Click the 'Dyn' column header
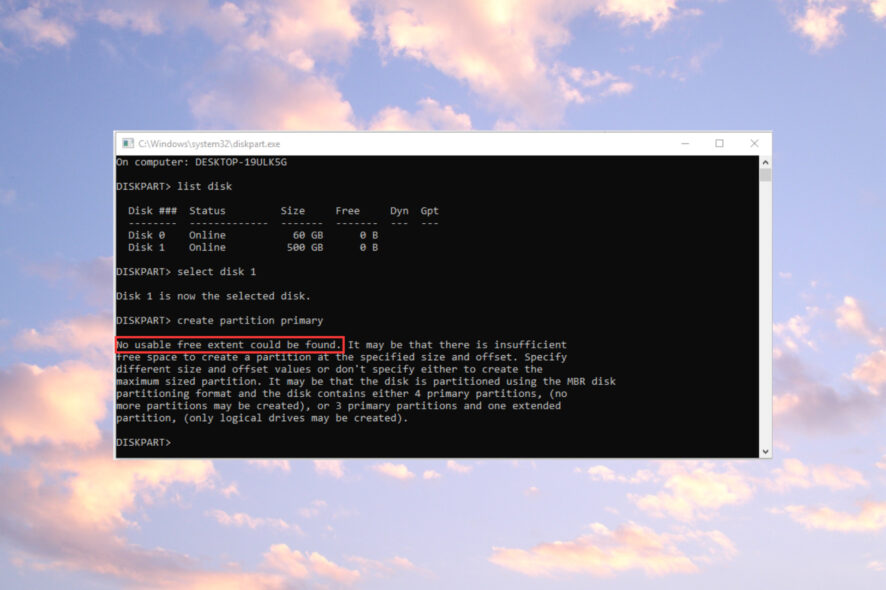This screenshot has height=590, width=886. coord(399,211)
